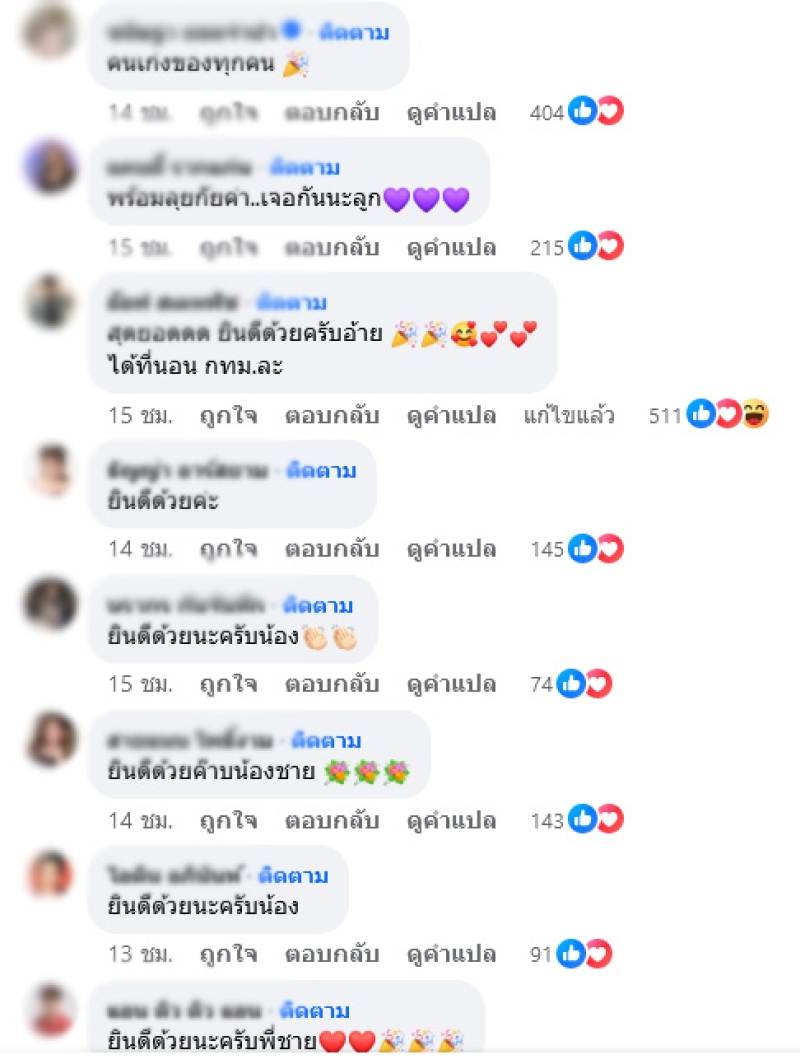Like the comment คนเก่งของทุกคน

pos(229,112)
